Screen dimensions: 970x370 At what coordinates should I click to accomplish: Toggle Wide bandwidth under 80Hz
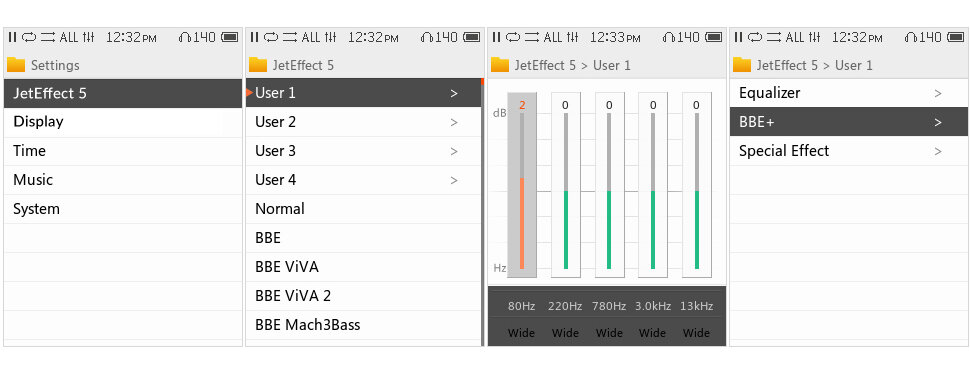tap(521, 333)
